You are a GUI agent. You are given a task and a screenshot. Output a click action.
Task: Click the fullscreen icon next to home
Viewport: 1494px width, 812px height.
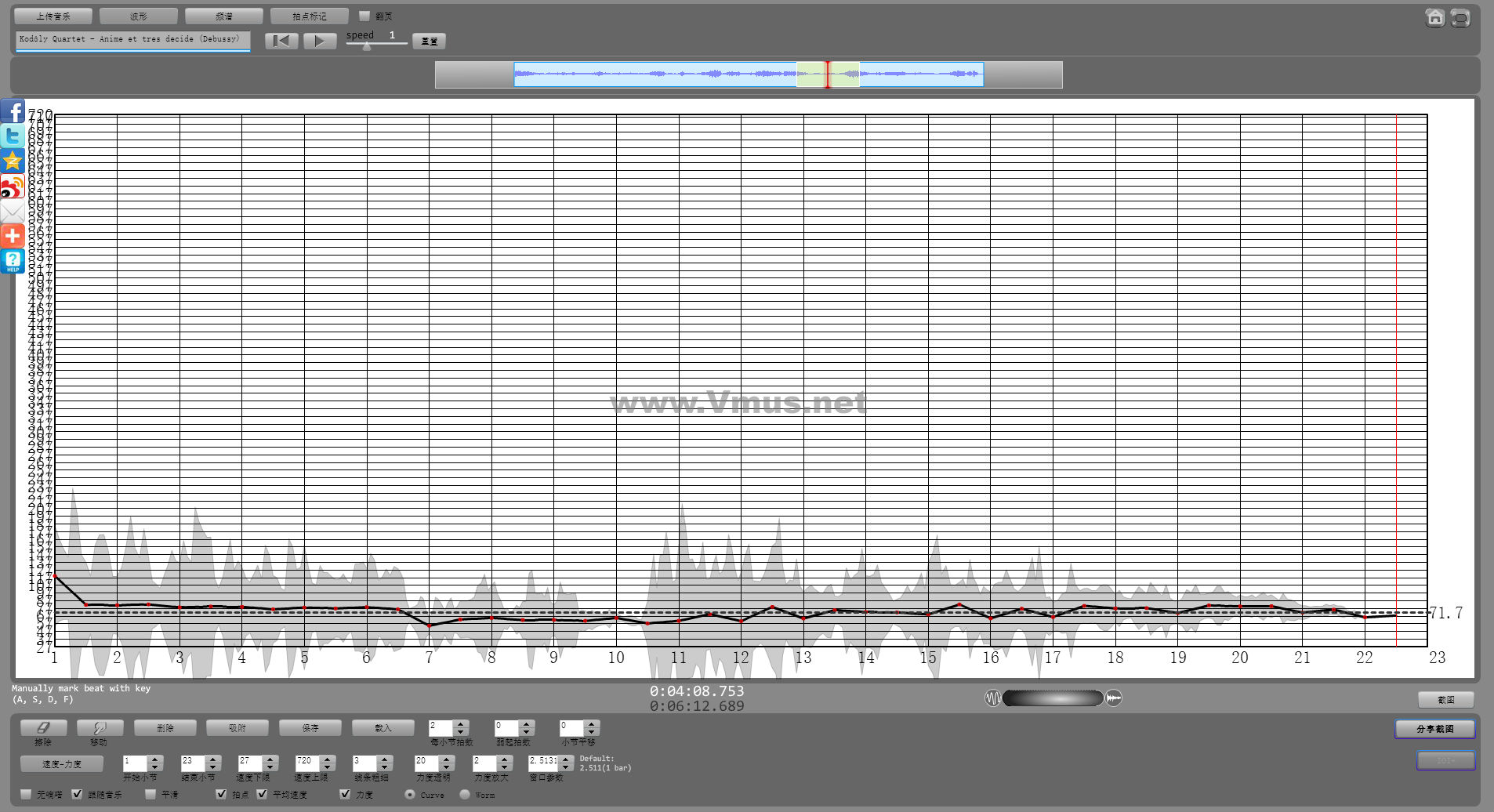pos(1460,18)
